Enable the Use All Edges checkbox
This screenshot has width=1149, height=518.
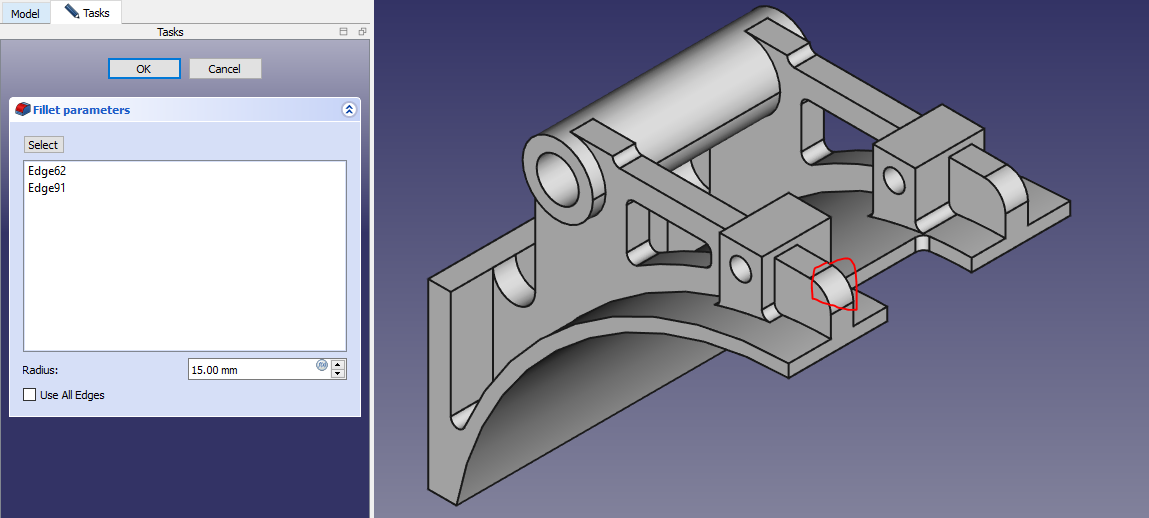click(x=29, y=395)
